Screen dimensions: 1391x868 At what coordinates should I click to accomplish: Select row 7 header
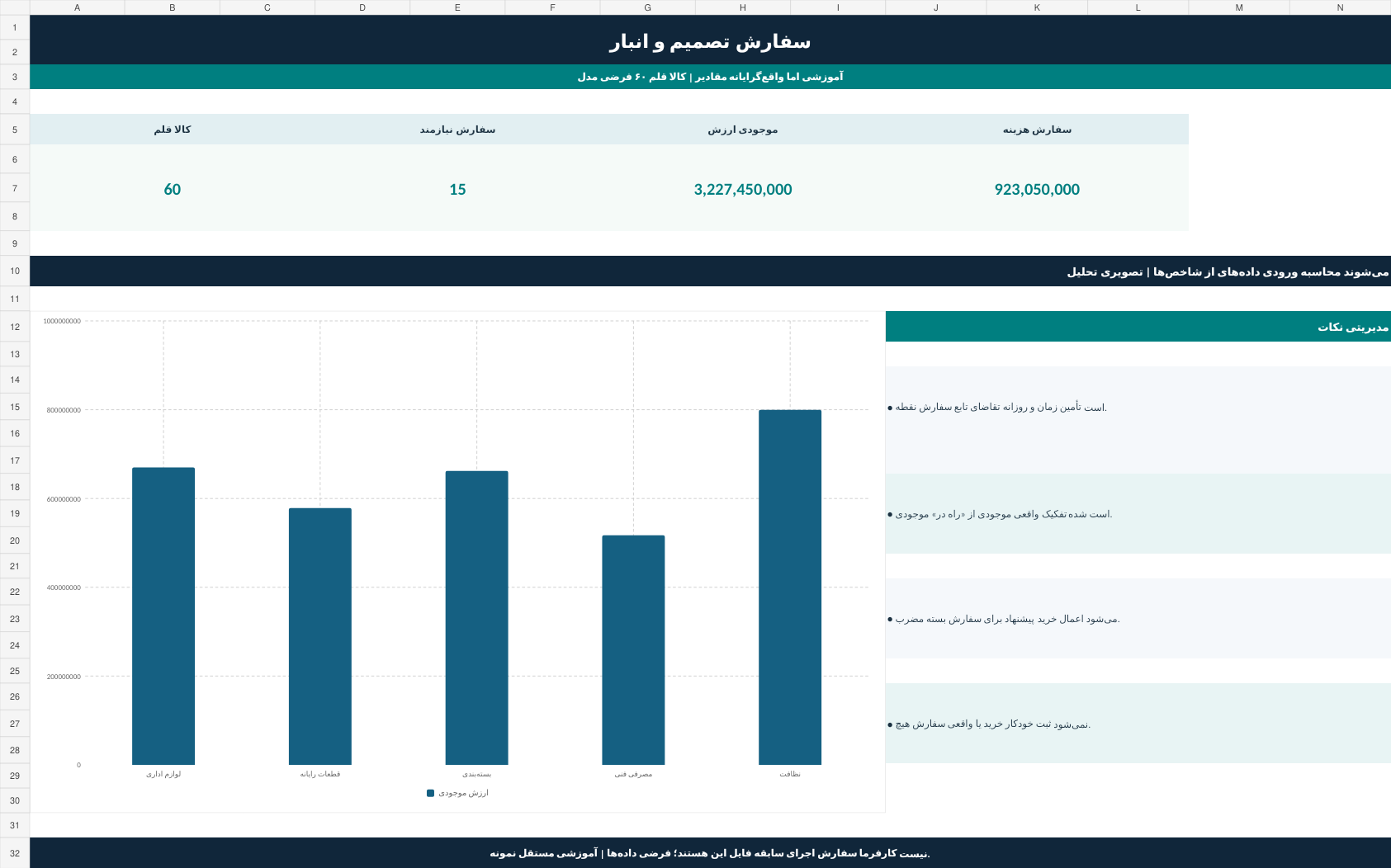point(15,188)
